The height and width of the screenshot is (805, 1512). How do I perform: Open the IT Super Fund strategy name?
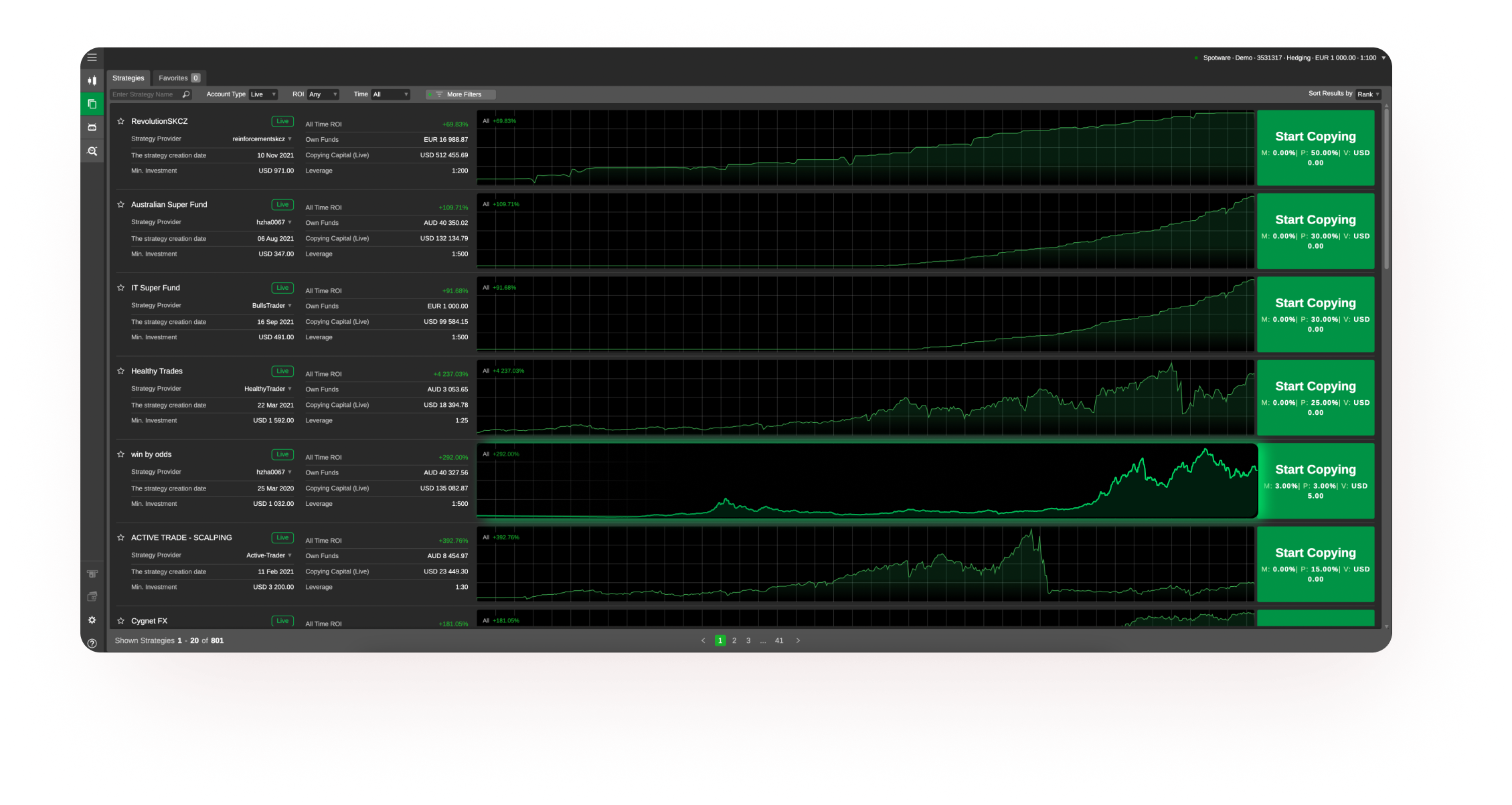pyautogui.click(x=155, y=288)
